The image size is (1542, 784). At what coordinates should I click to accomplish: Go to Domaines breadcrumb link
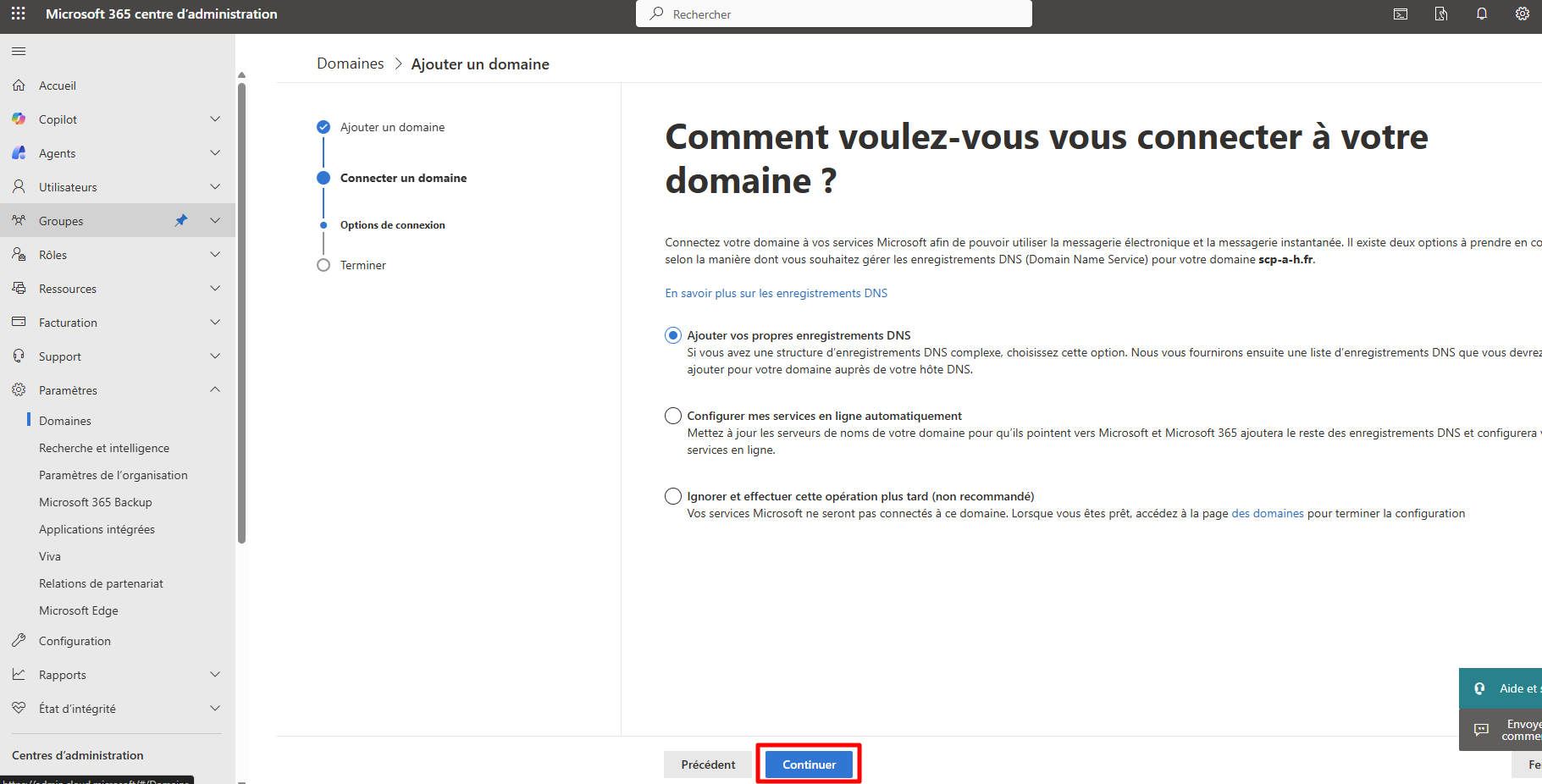click(351, 63)
